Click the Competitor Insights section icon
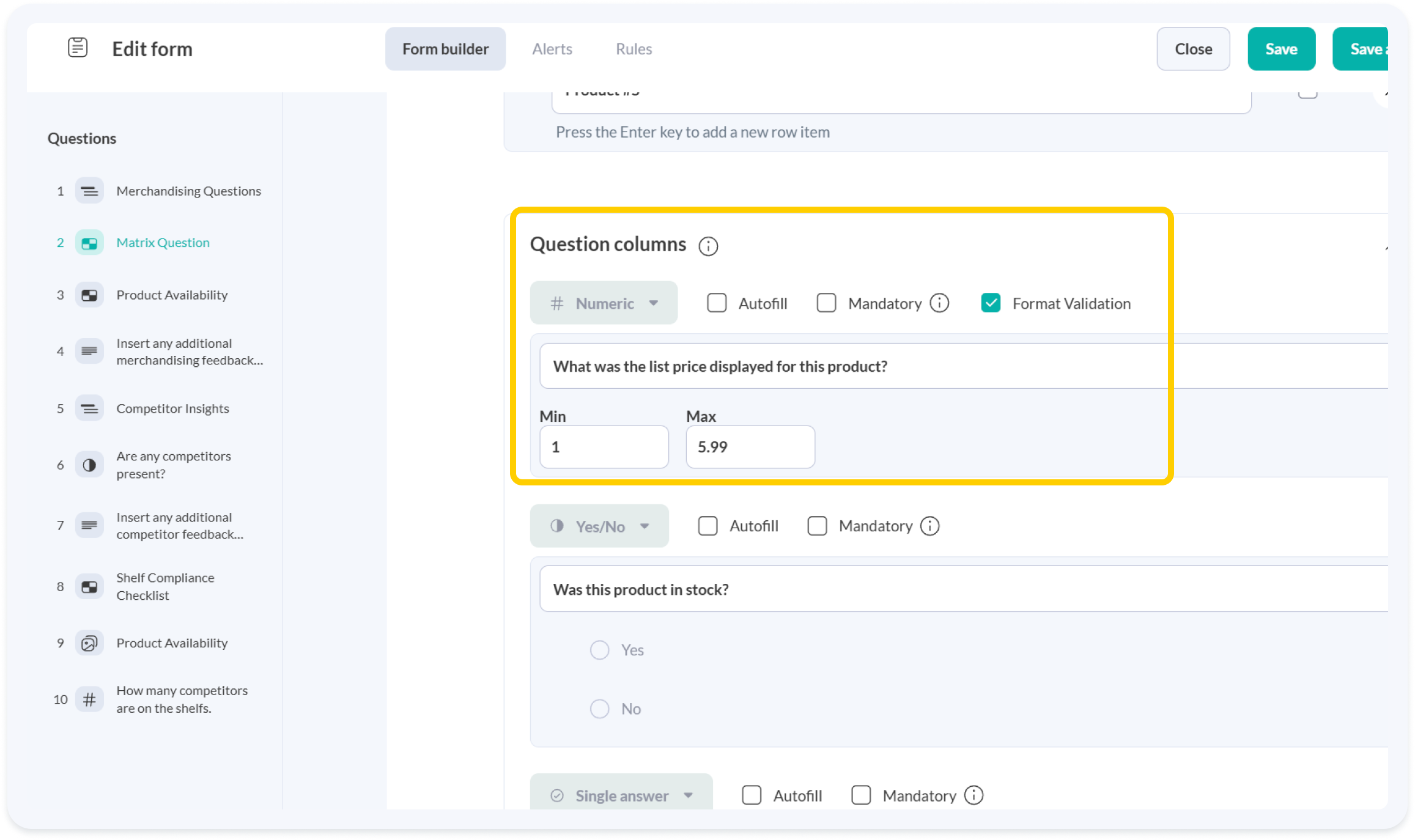The image size is (1415, 840). tap(89, 408)
